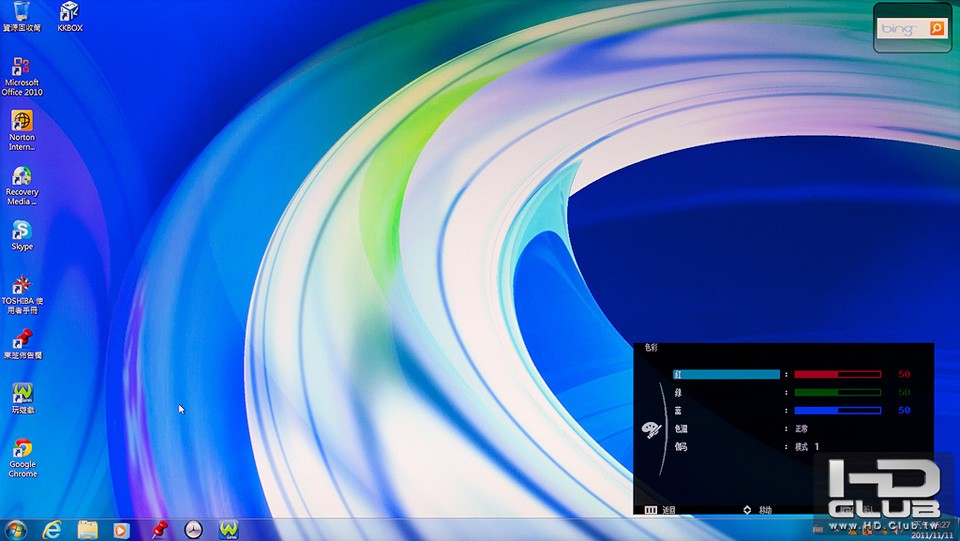This screenshot has height=541, width=960.
Task: Launch Internet Explorer from the taskbar
Action: coord(52,529)
